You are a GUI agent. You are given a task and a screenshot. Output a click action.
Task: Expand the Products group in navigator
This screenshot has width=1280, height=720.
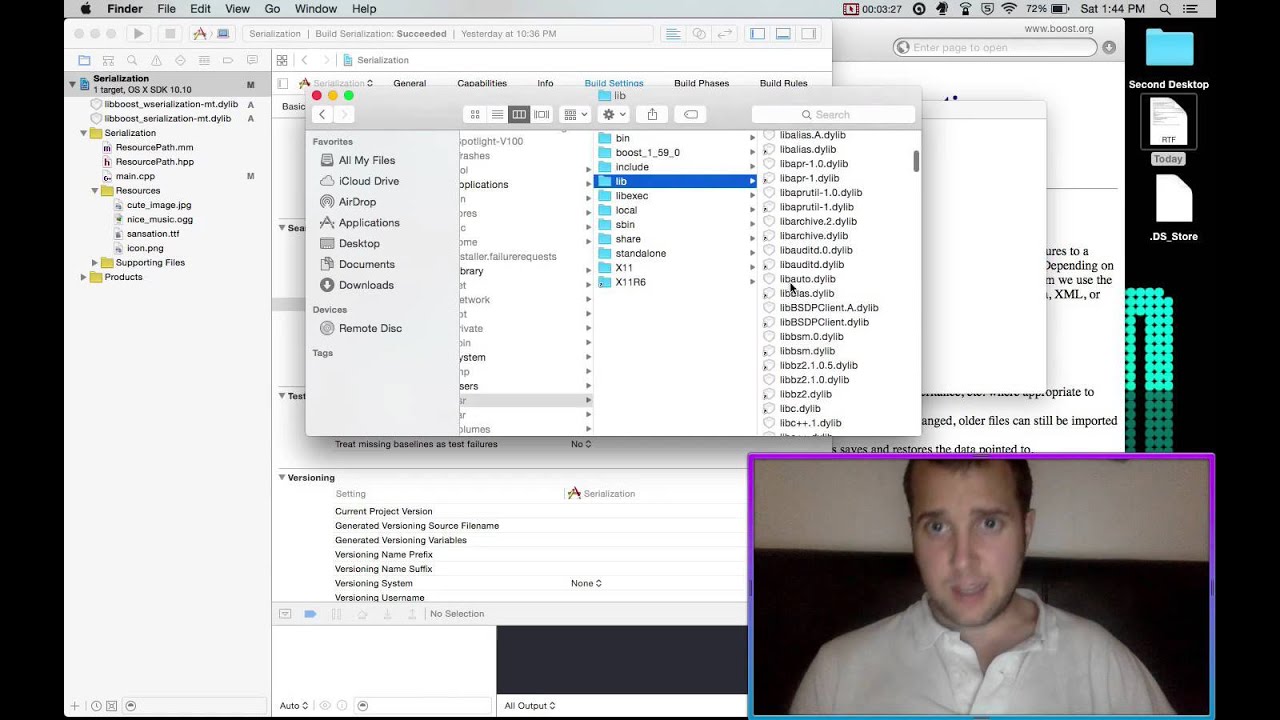pos(84,277)
